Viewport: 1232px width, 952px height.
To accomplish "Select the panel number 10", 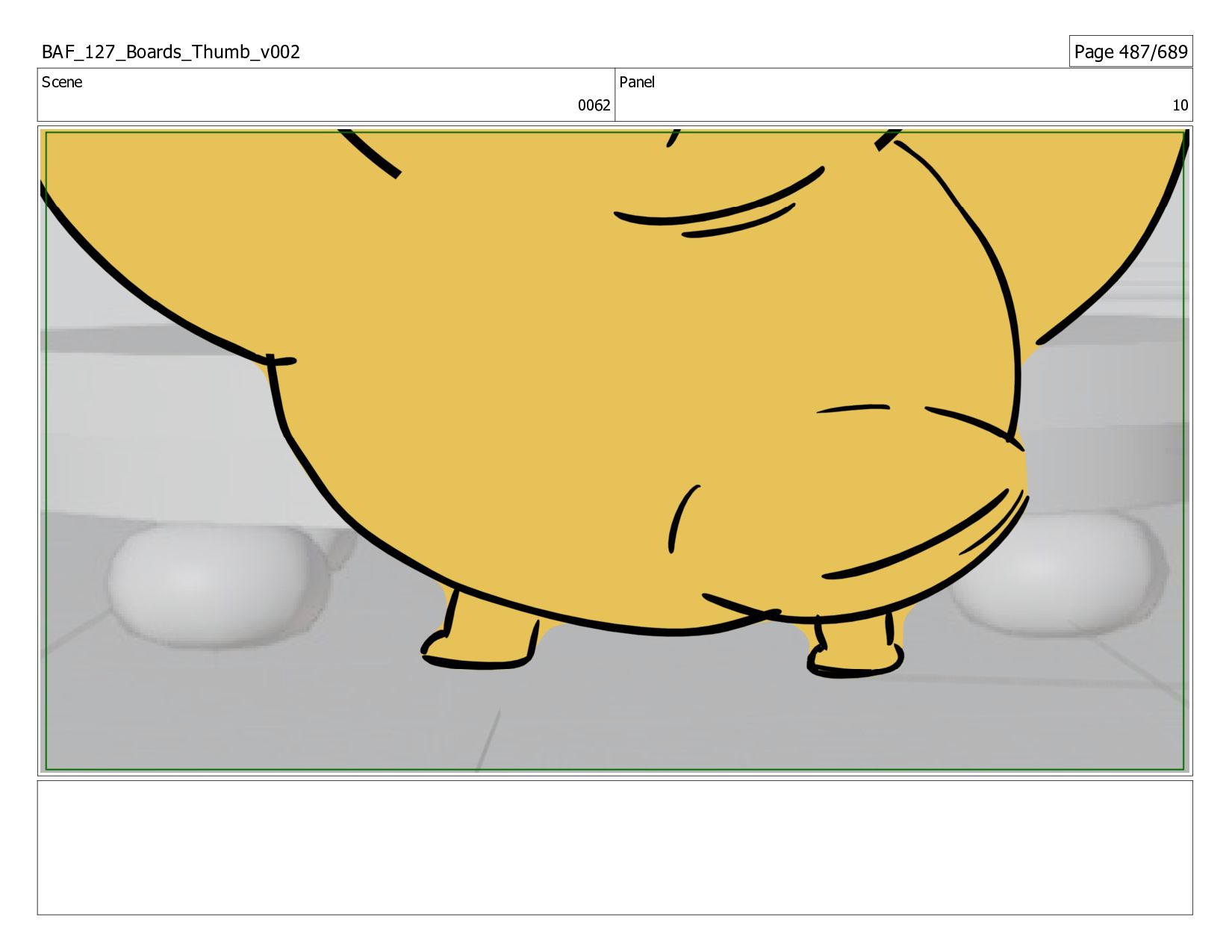I will point(1180,105).
